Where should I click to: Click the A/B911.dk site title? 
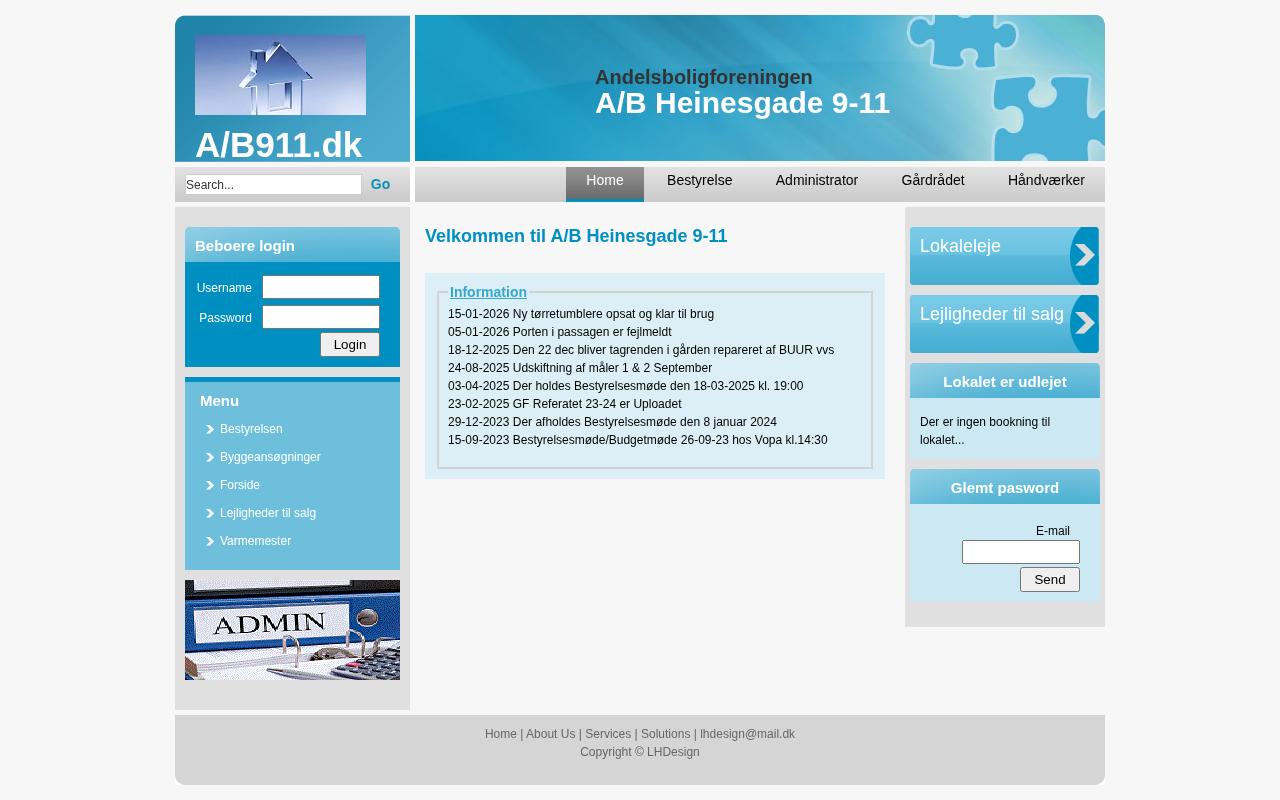(x=278, y=145)
